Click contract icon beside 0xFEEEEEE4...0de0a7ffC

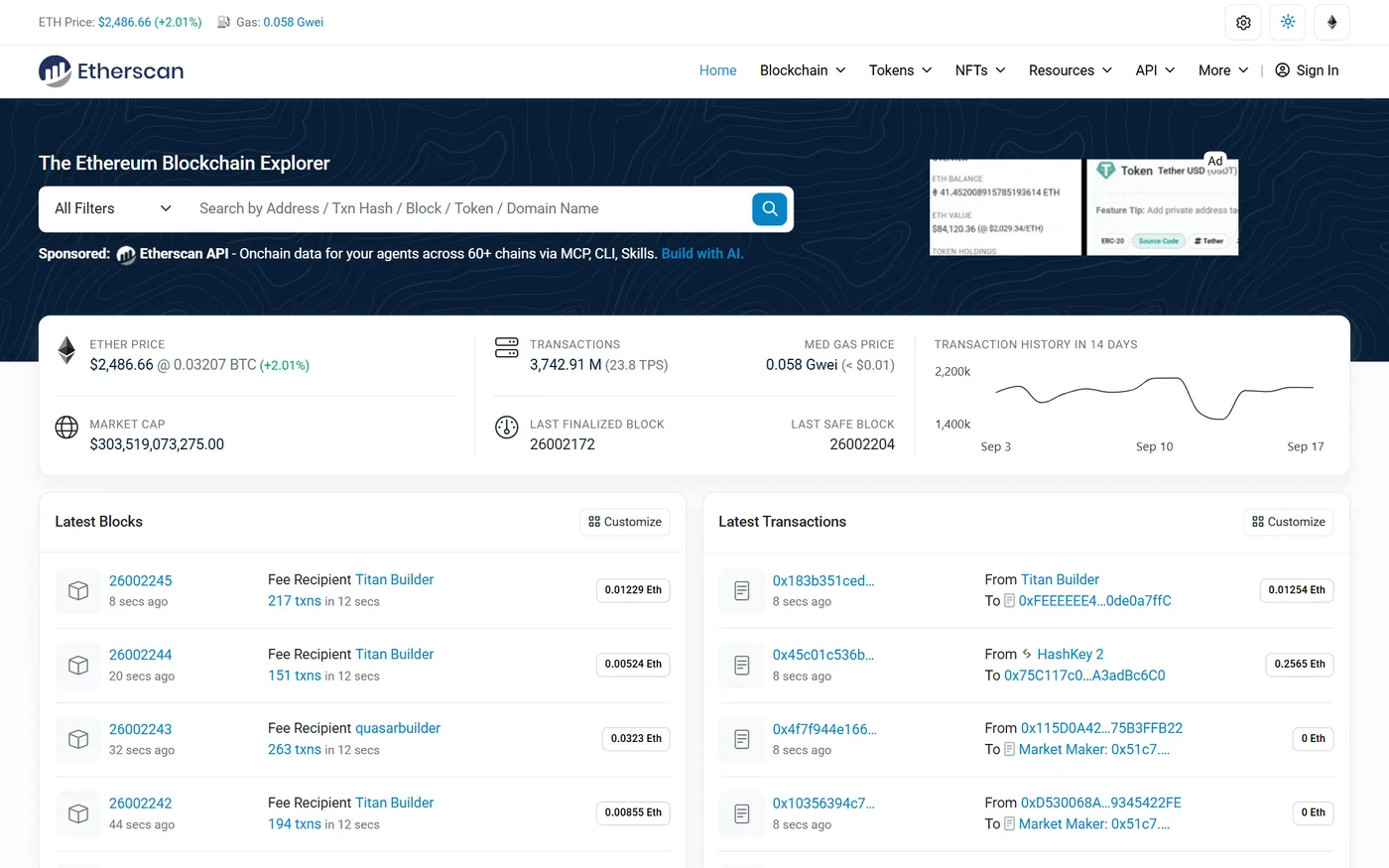(1009, 600)
